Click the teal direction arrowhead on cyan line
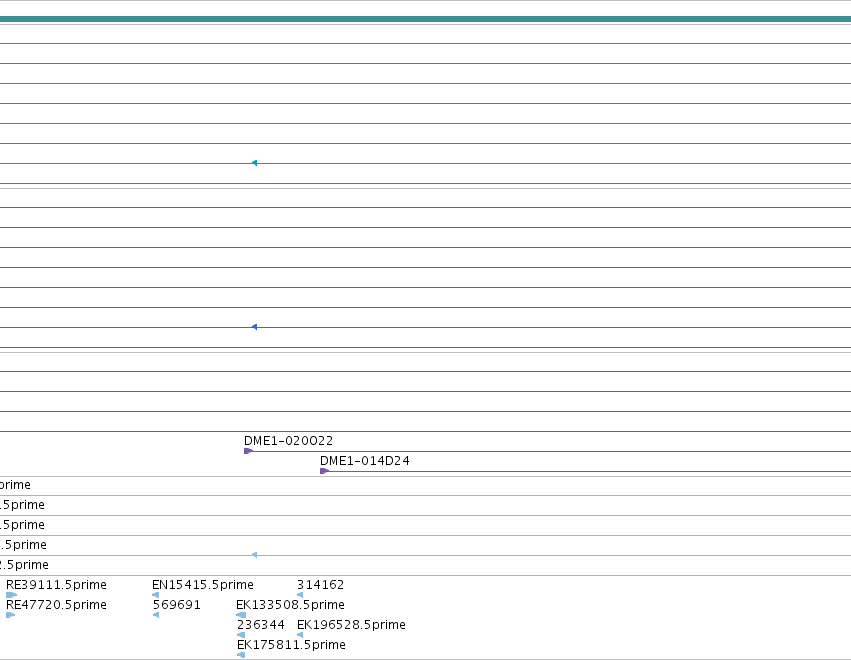Screen dimensions: 851x660 pos(254,163)
